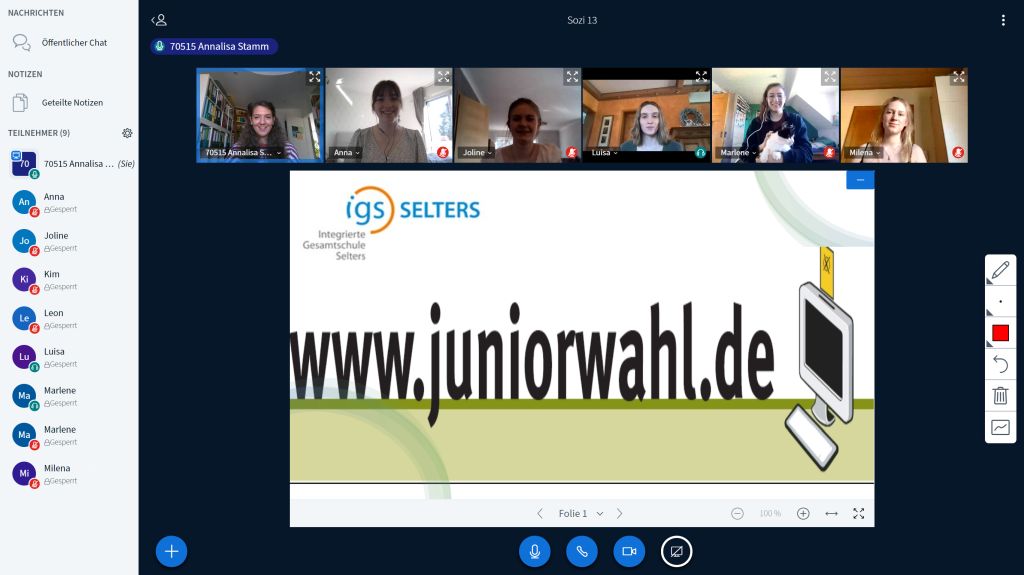The image size is (1024, 575).
Task: Toggle screen sharing button
Action: (677, 551)
